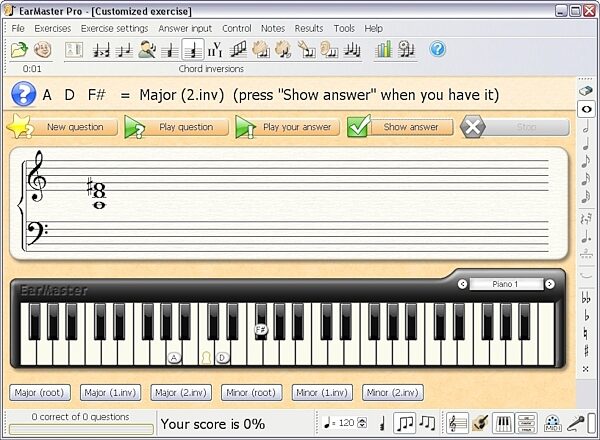Click the Piano 1 instrument name field
The height and width of the screenshot is (440, 600).
tap(506, 284)
